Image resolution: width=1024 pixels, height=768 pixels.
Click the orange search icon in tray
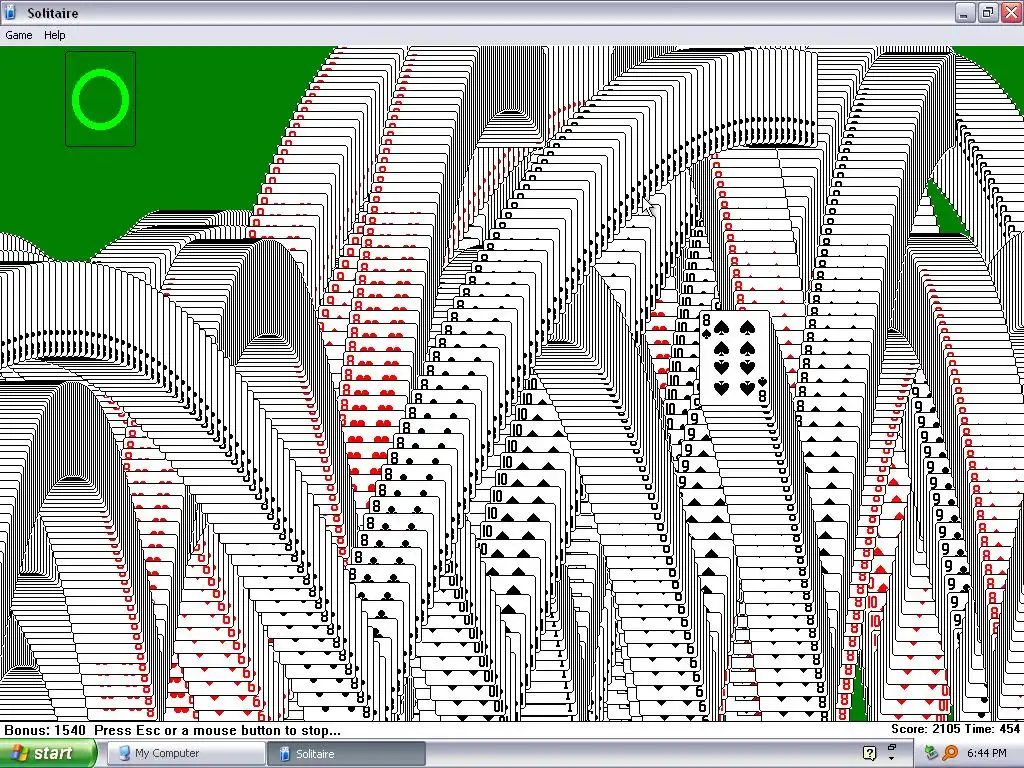click(950, 753)
